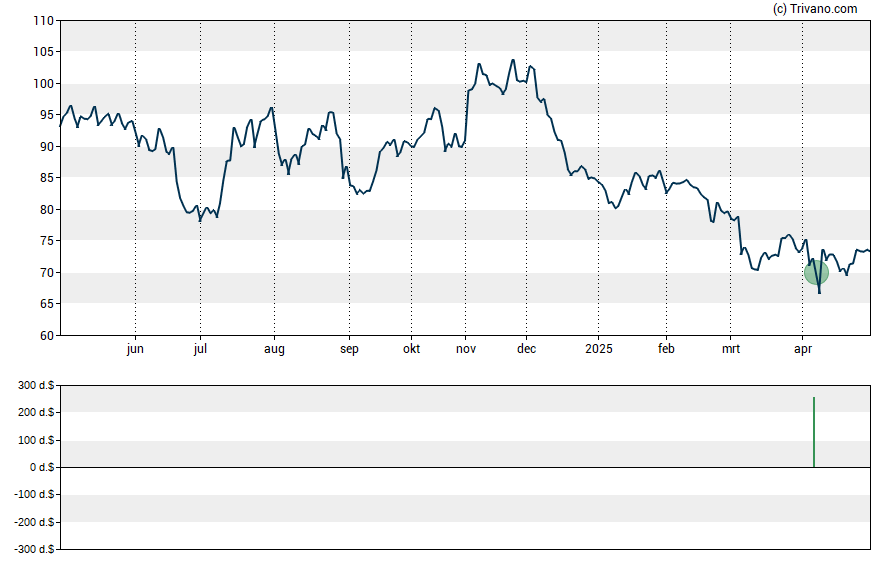Click the green circle marker on the price line
The width and height of the screenshot is (888, 565).
[x=816, y=273]
